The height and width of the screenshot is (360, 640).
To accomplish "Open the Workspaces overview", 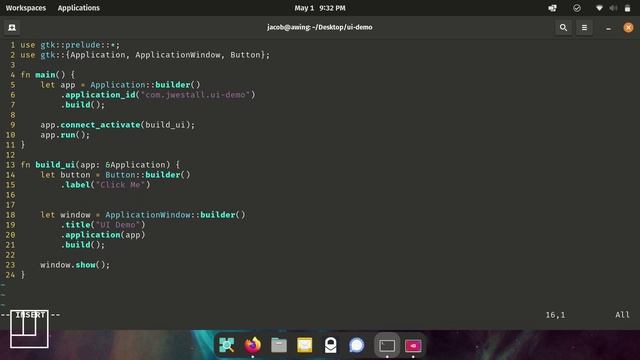I will point(26,8).
